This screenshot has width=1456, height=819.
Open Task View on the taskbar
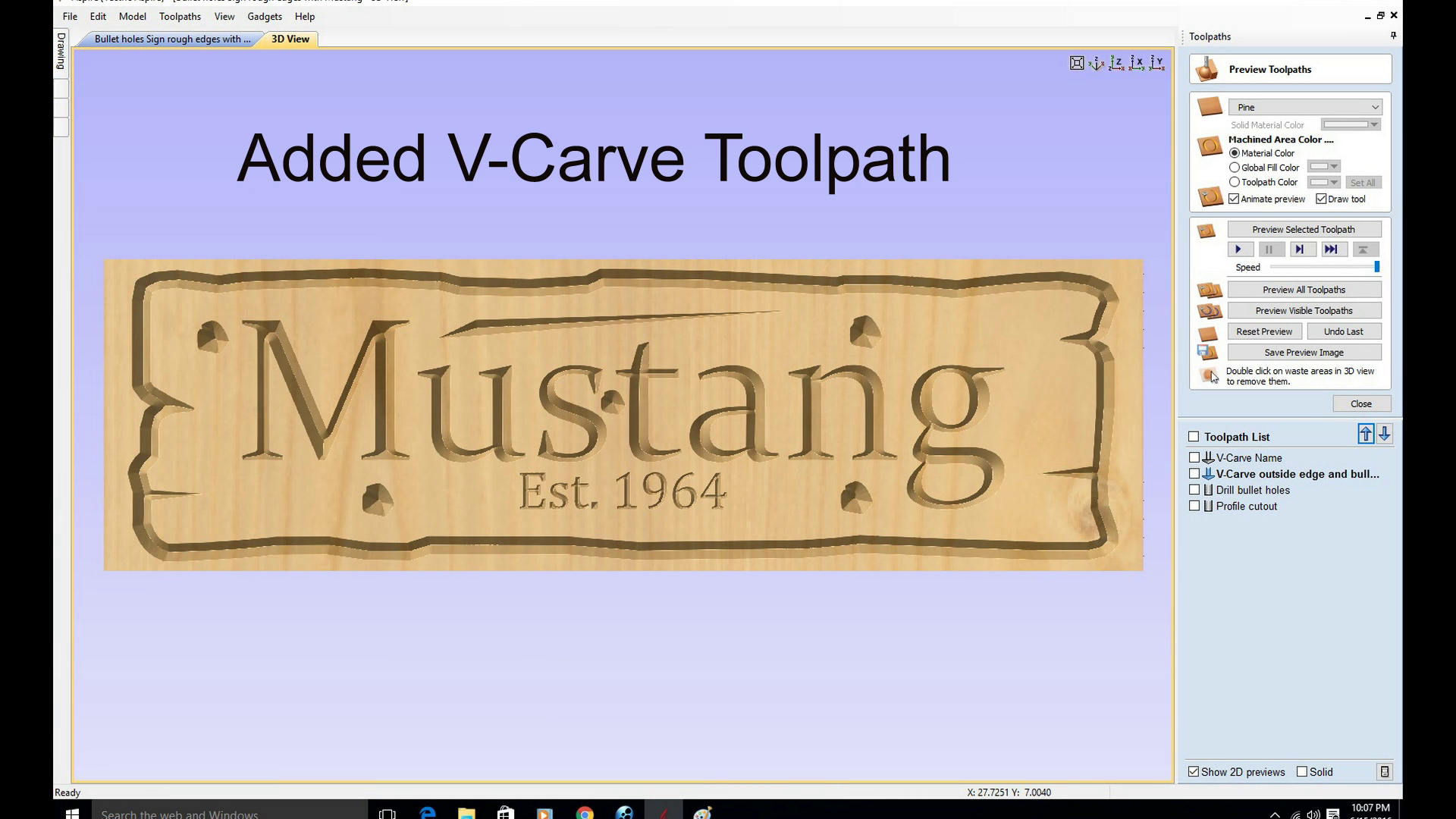[388, 813]
